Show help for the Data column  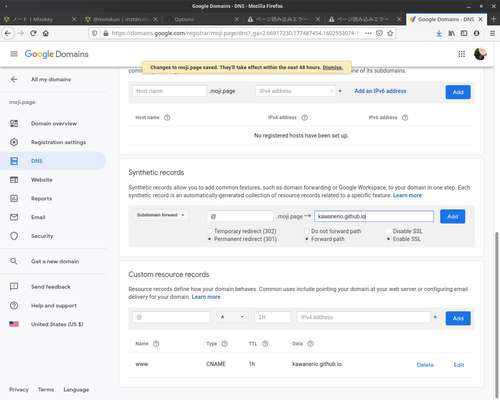tap(310, 344)
